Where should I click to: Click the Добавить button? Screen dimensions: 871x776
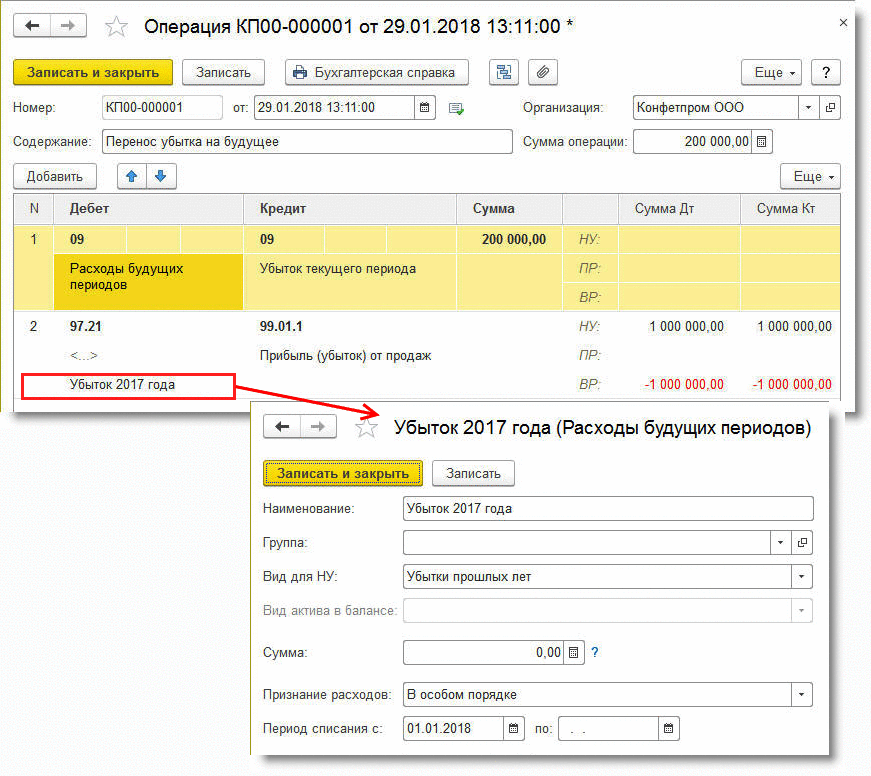click(55, 176)
